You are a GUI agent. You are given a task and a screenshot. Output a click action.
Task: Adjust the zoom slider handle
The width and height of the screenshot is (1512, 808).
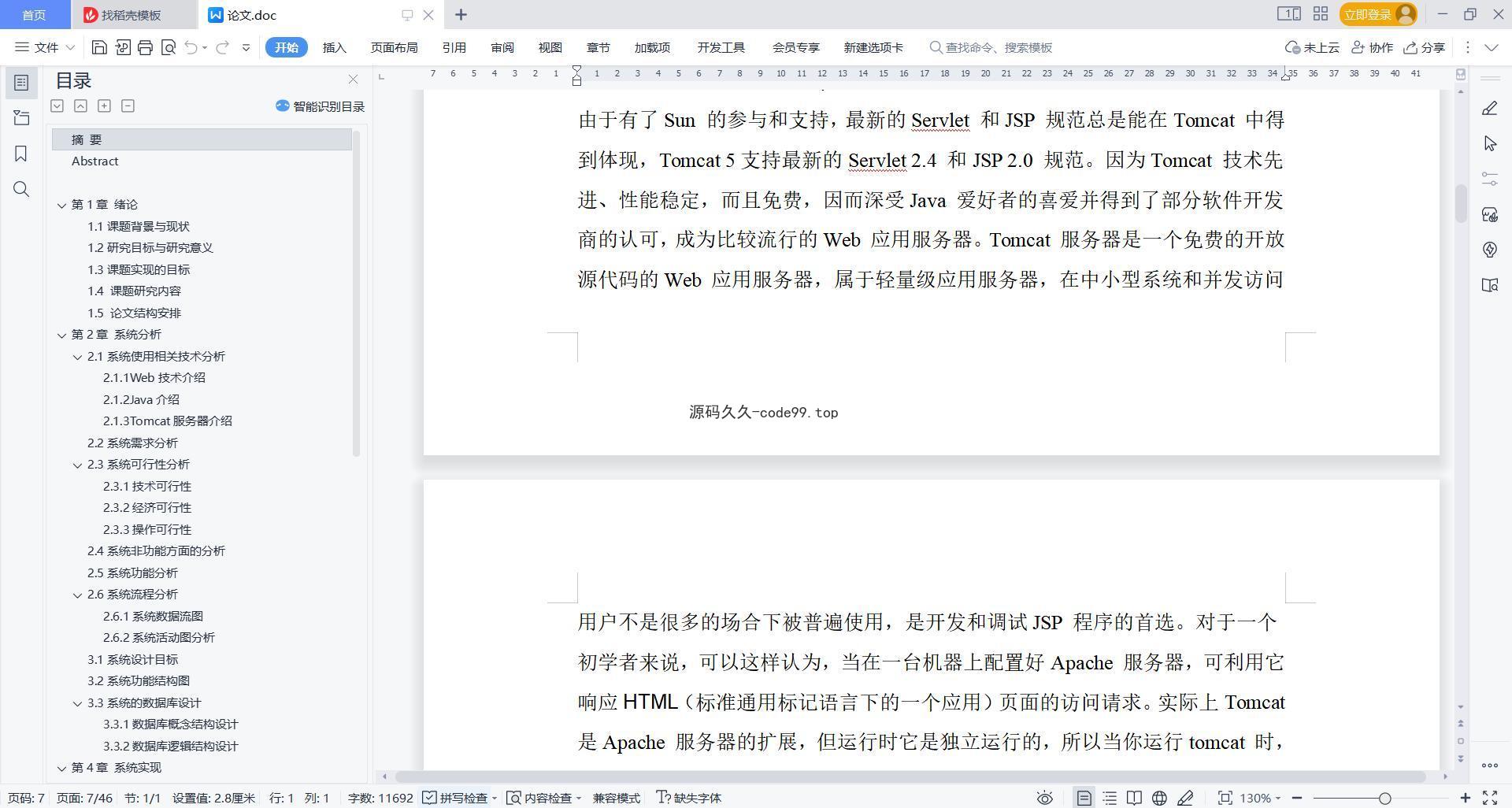click(1384, 798)
